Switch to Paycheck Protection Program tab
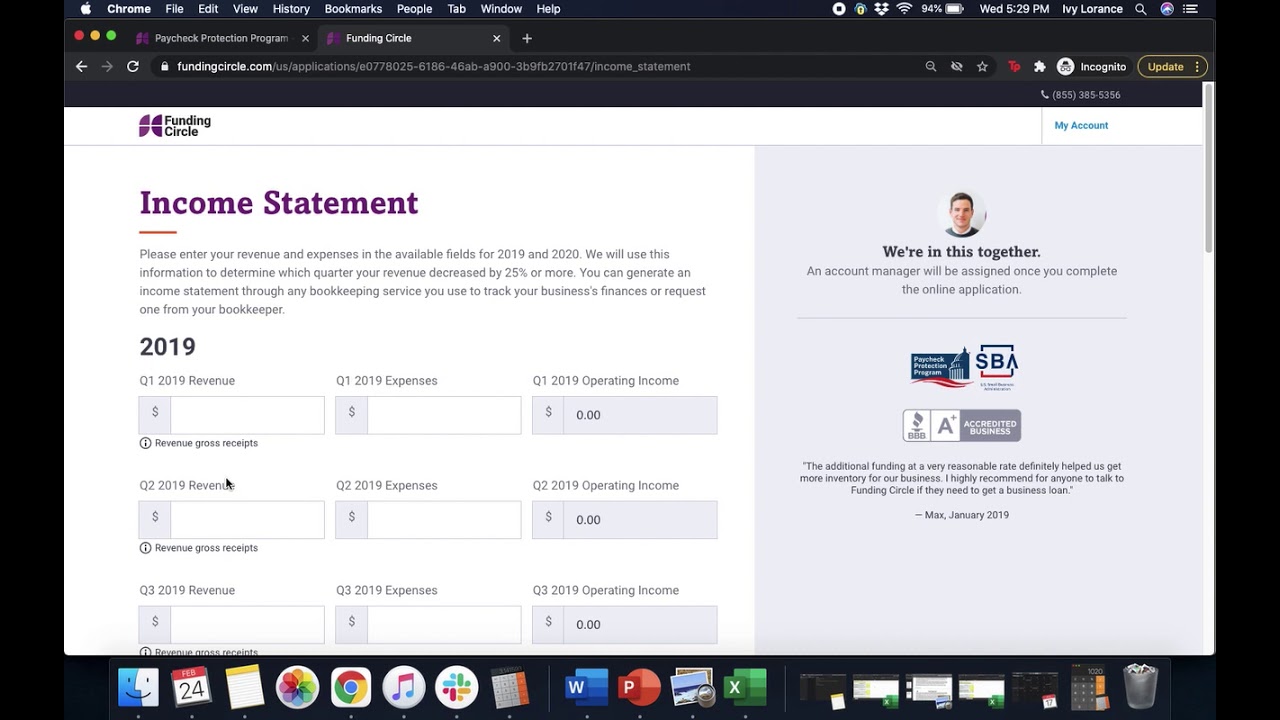The height and width of the screenshot is (720, 1280). tap(221, 38)
